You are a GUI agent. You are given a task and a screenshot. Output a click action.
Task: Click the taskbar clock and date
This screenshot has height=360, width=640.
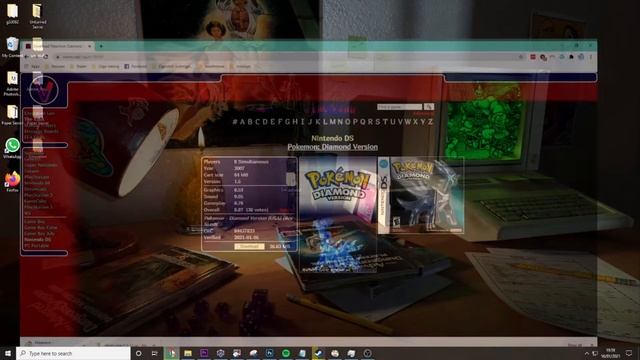pos(611,353)
